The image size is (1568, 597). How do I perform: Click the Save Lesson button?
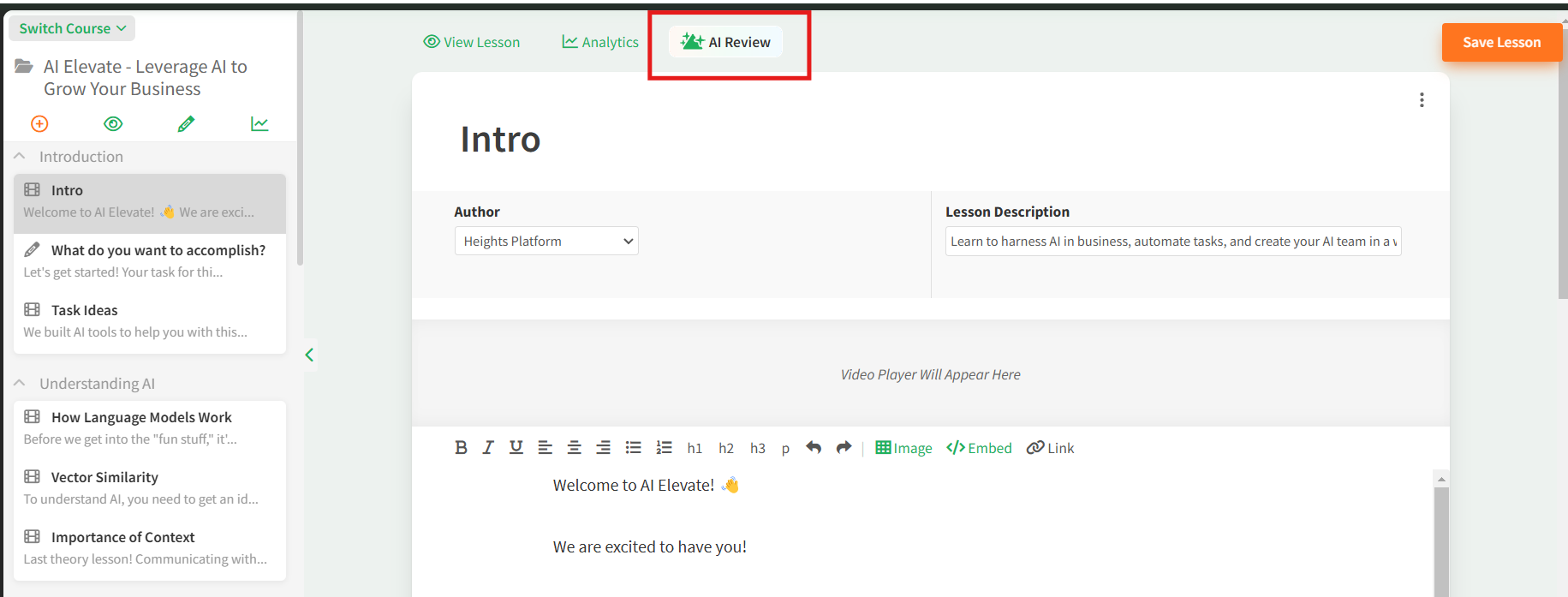click(x=1501, y=42)
